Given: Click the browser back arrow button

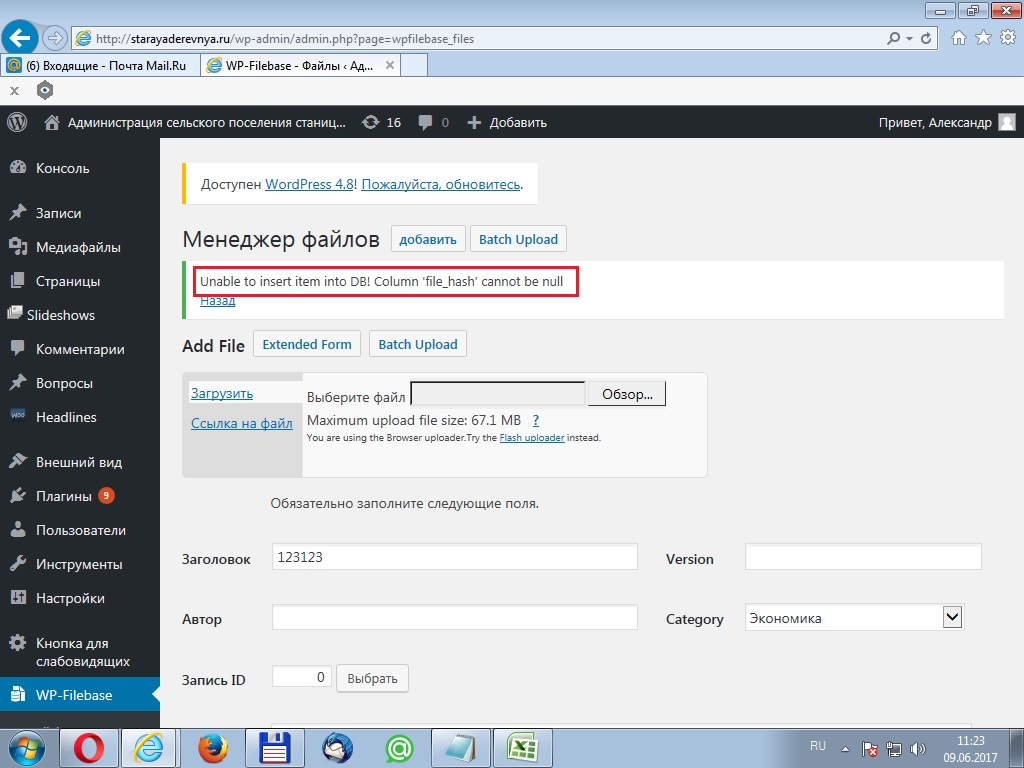Looking at the screenshot, I should click(21, 38).
